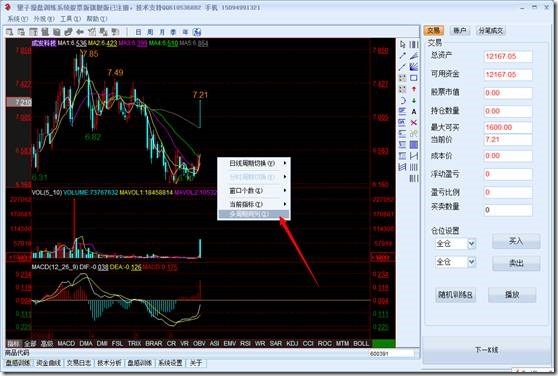Screen dimensions: 558x376
Task: Open the 关于 bottom tab
Action: (x=196, y=363)
